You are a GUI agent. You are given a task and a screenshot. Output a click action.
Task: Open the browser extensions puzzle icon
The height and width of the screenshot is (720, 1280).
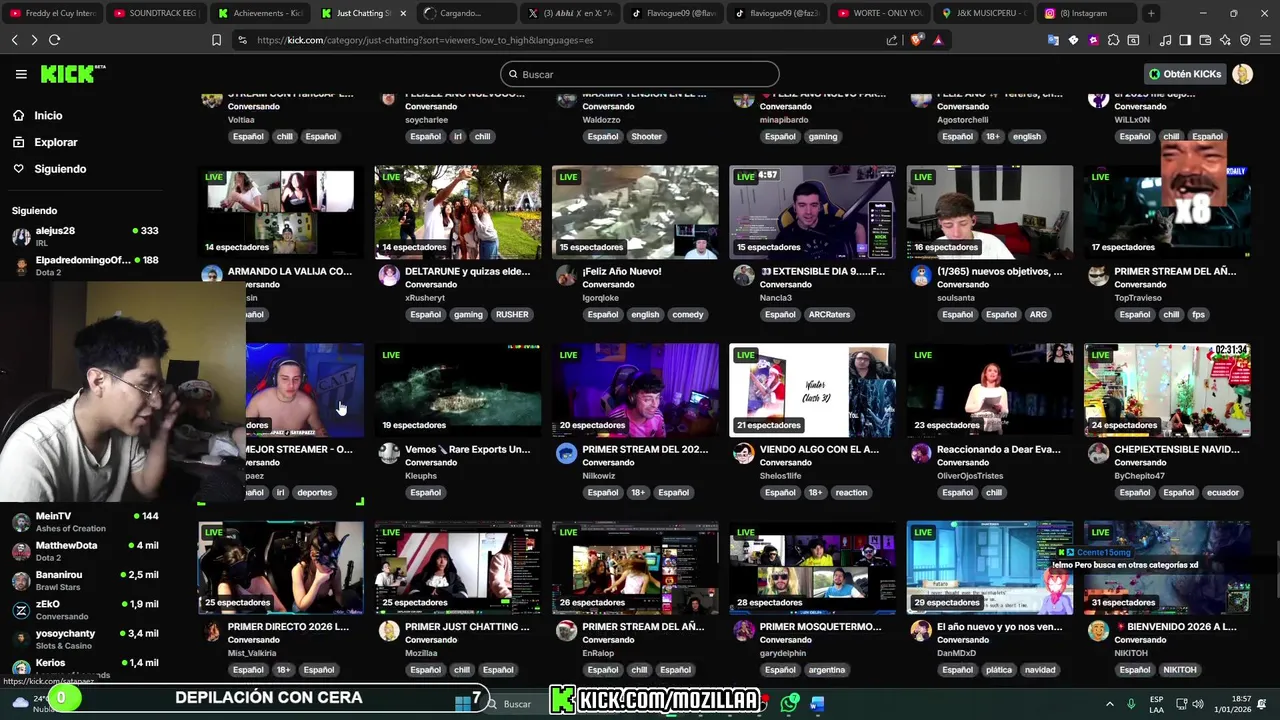point(1113,40)
